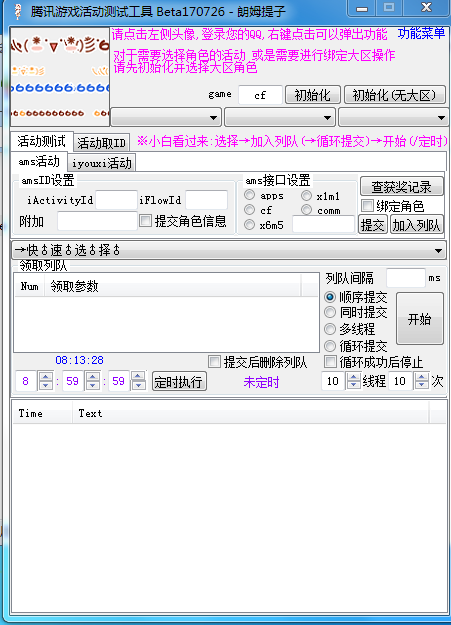Screen dimensions: 451x625
Task: Click the 初始化 button
Action: 313,95
